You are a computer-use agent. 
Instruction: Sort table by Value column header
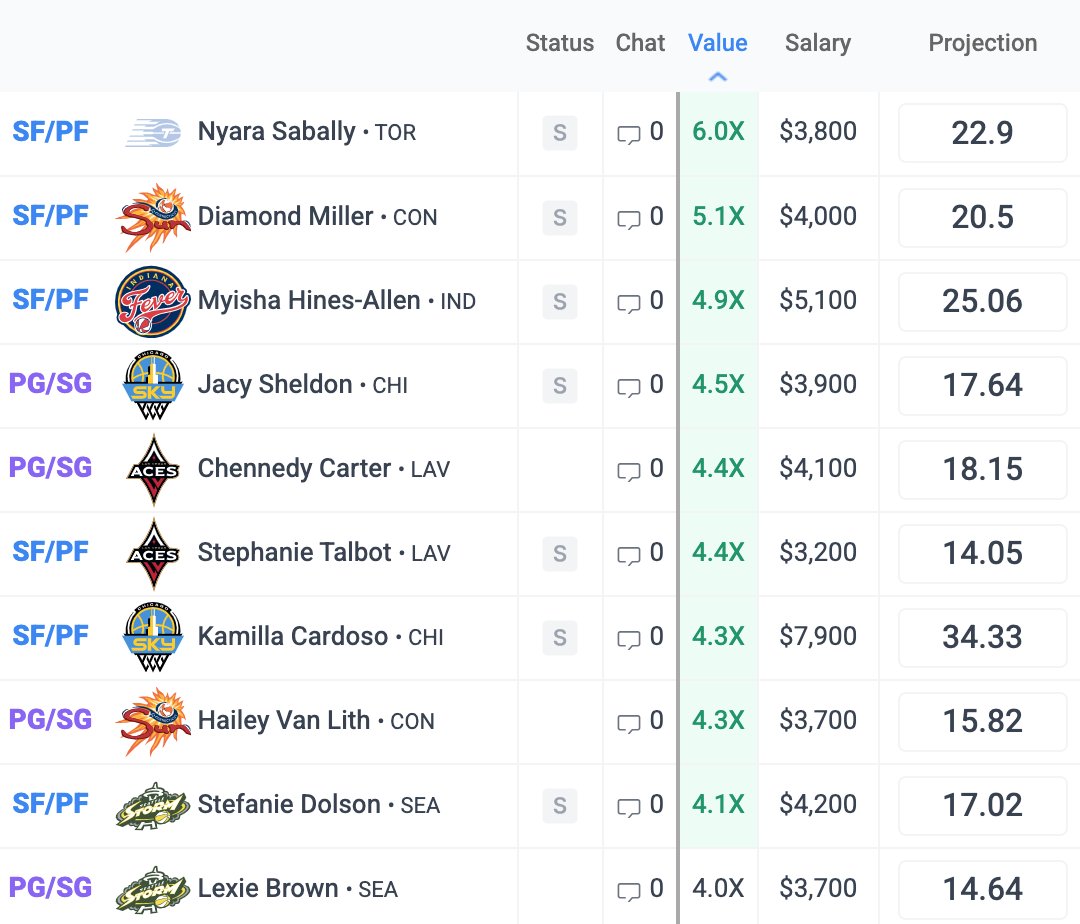coord(718,43)
